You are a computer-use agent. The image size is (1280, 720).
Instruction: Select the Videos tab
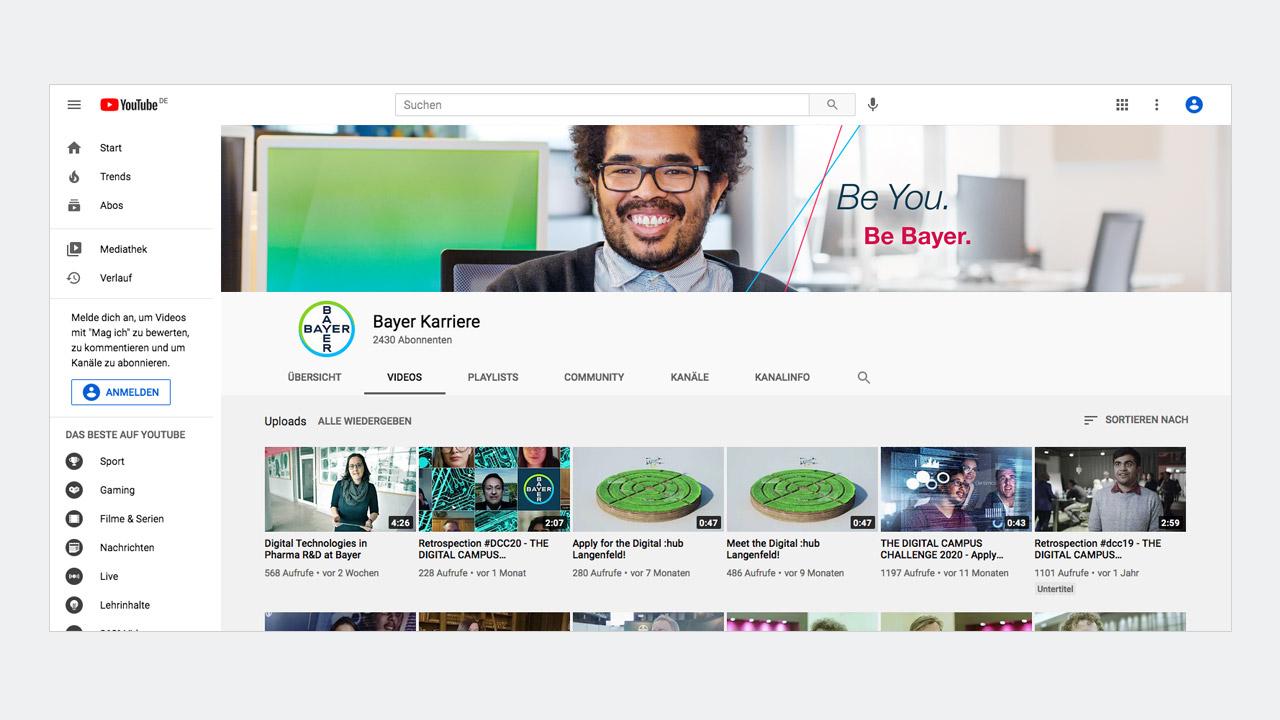405,378
